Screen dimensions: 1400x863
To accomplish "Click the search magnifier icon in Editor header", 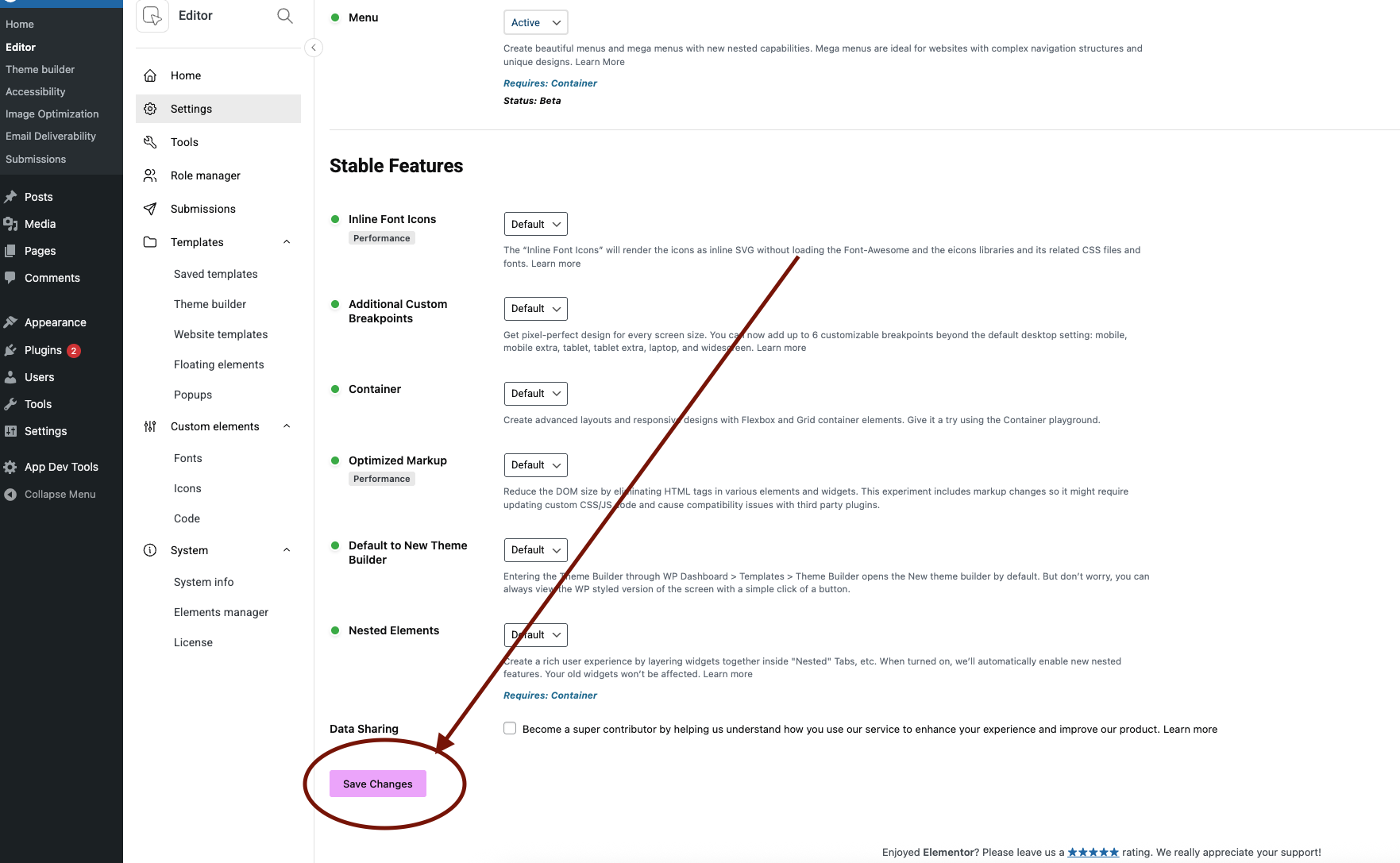I will [x=285, y=16].
